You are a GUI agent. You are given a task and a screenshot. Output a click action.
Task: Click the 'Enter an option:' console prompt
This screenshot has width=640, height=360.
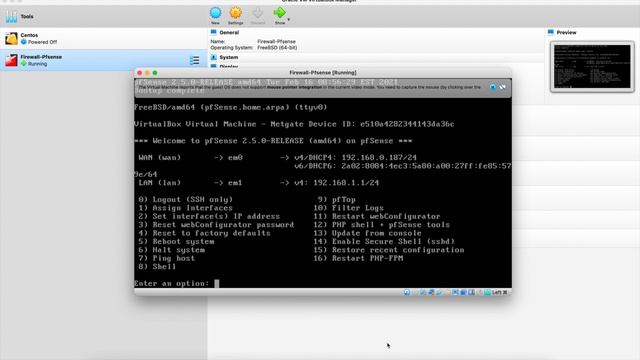tap(171, 283)
